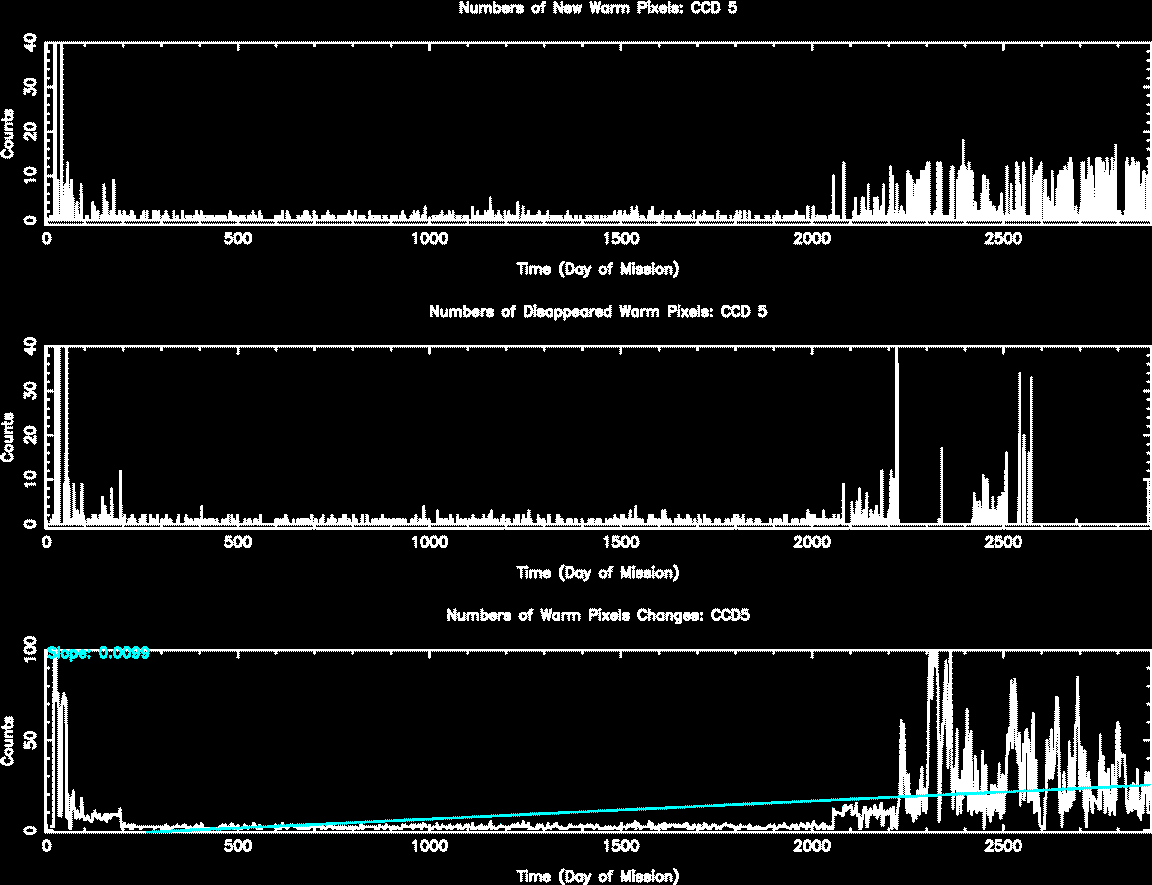The width and height of the screenshot is (1152, 885).
Task: Click y-axis tick '20' on Disappeared Warm Pixels plot
Action: [x=30, y=435]
